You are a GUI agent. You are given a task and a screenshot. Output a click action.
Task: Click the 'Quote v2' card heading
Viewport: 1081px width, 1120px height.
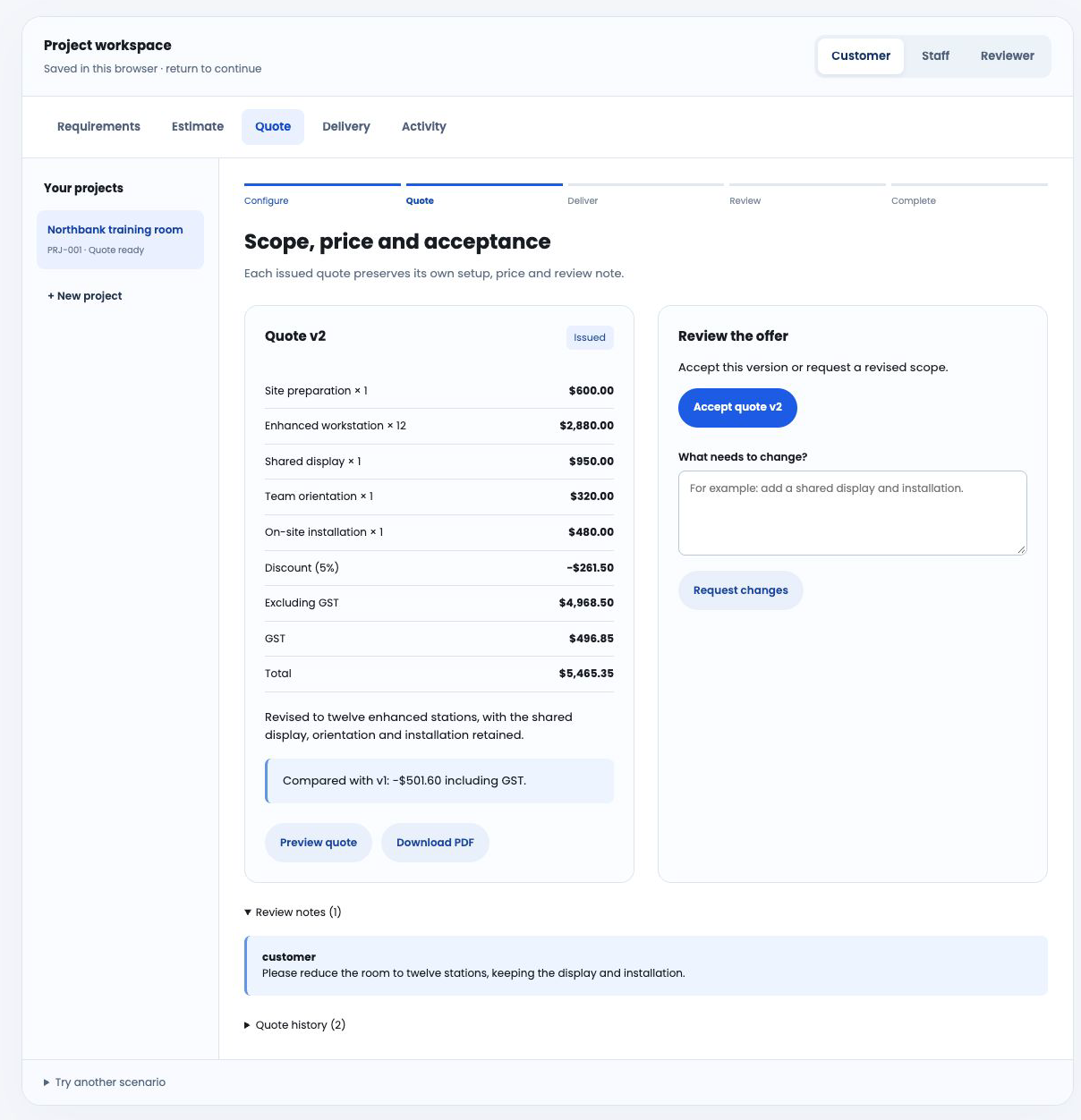tap(295, 336)
